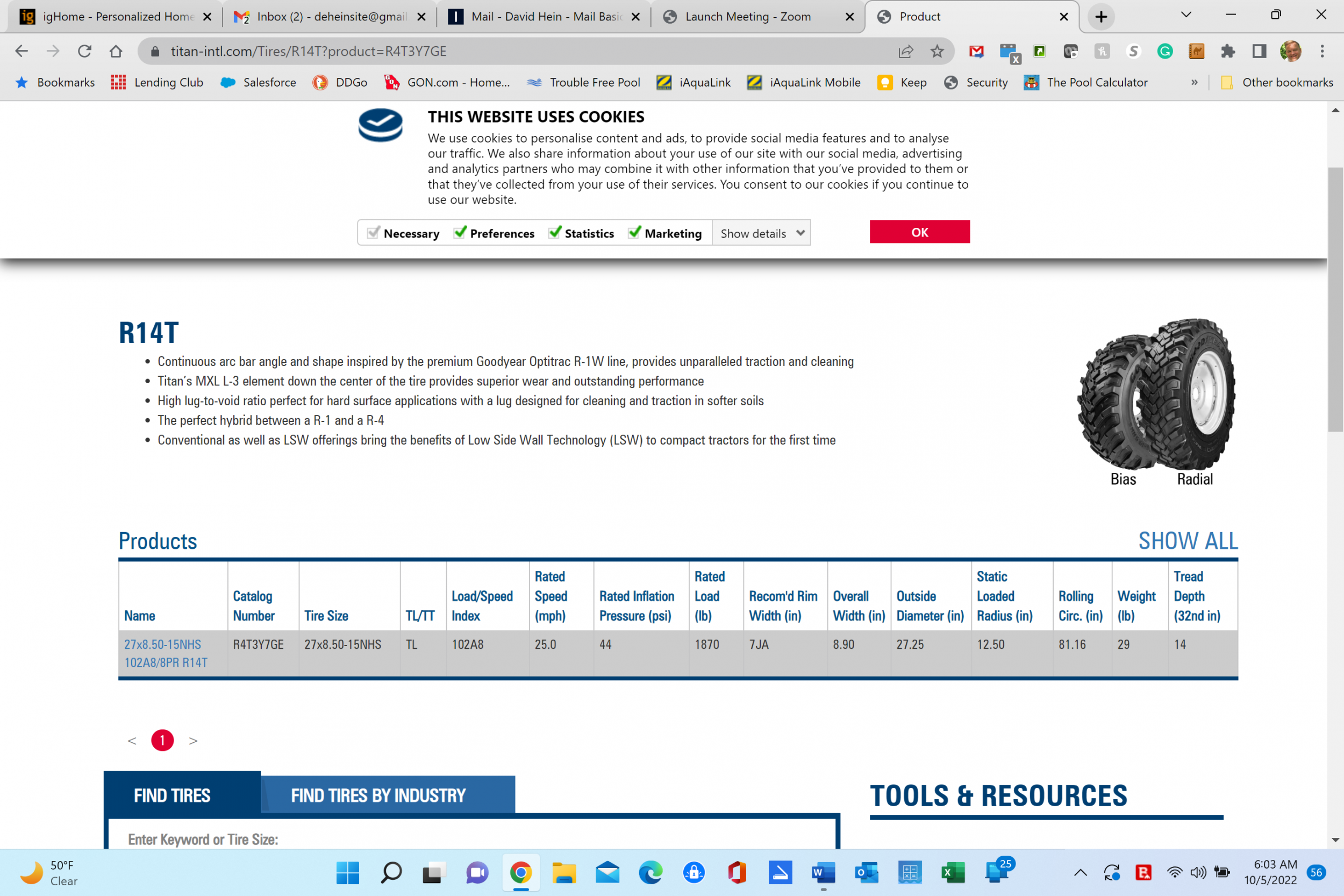
Task: Open the Mail app on the taskbar
Action: point(607,872)
